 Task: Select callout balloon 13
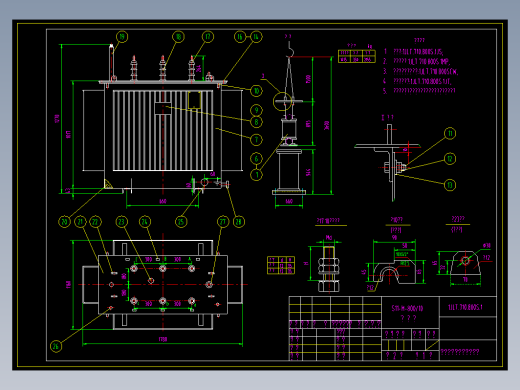pyautogui.click(x=450, y=185)
